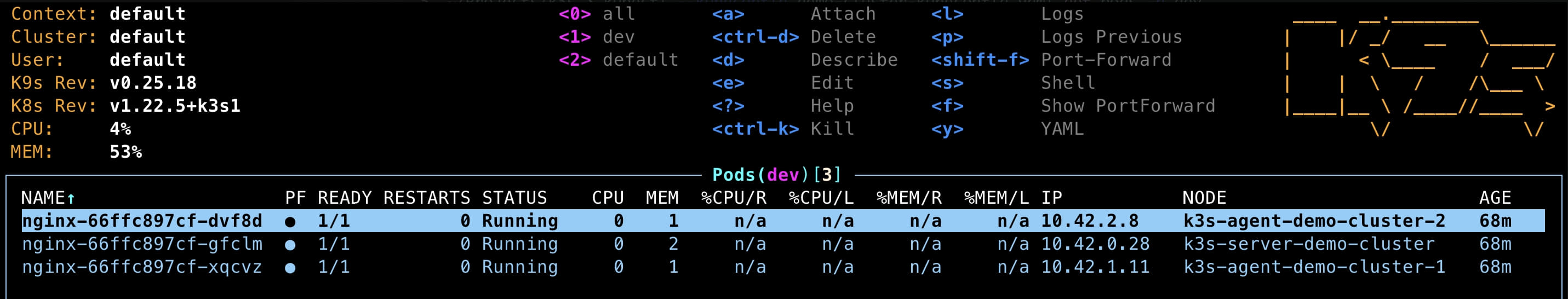Sort by the NODE column header
The height and width of the screenshot is (299, 1568).
pos(1204,198)
